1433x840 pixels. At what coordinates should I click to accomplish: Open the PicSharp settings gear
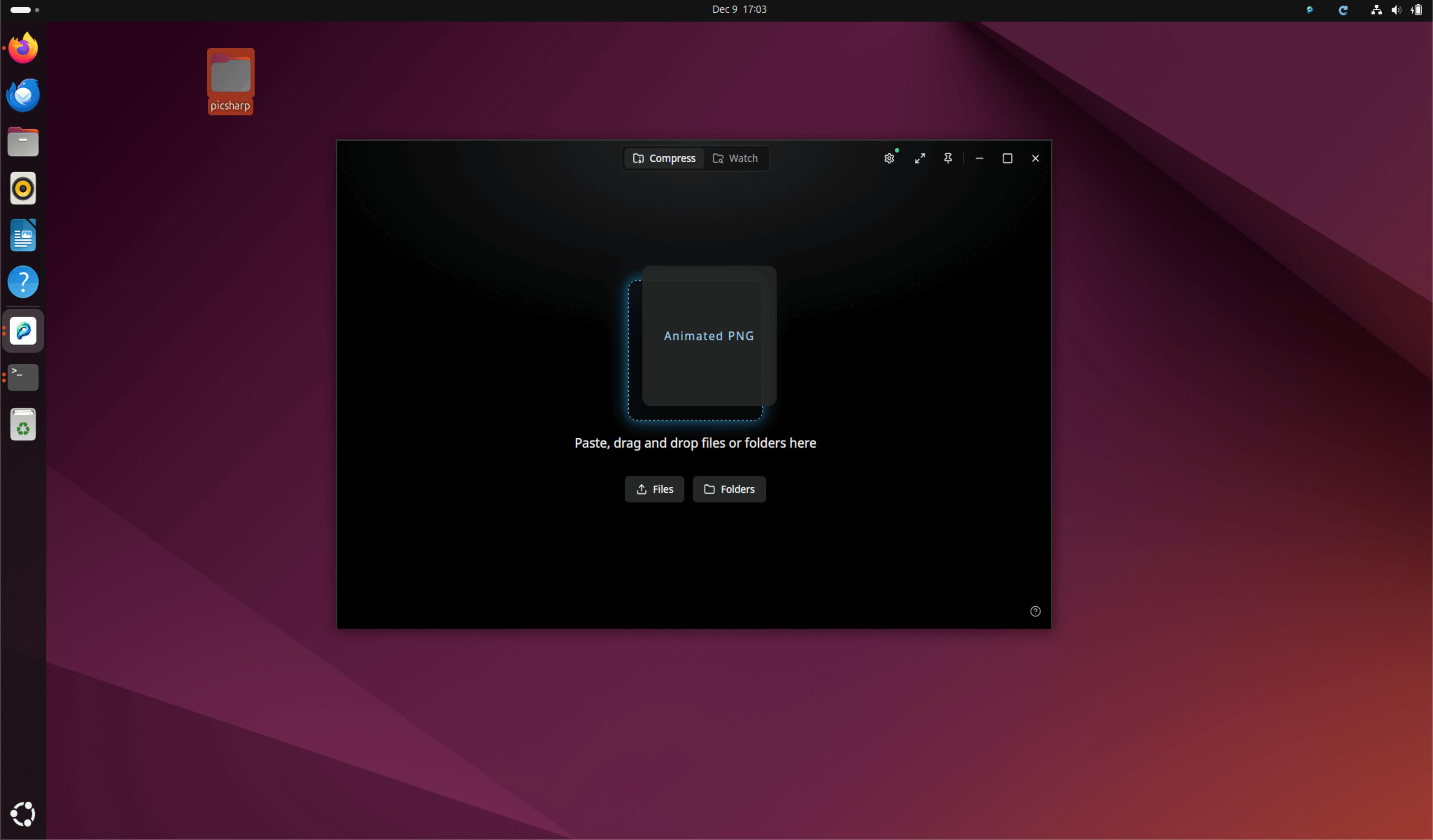(889, 159)
